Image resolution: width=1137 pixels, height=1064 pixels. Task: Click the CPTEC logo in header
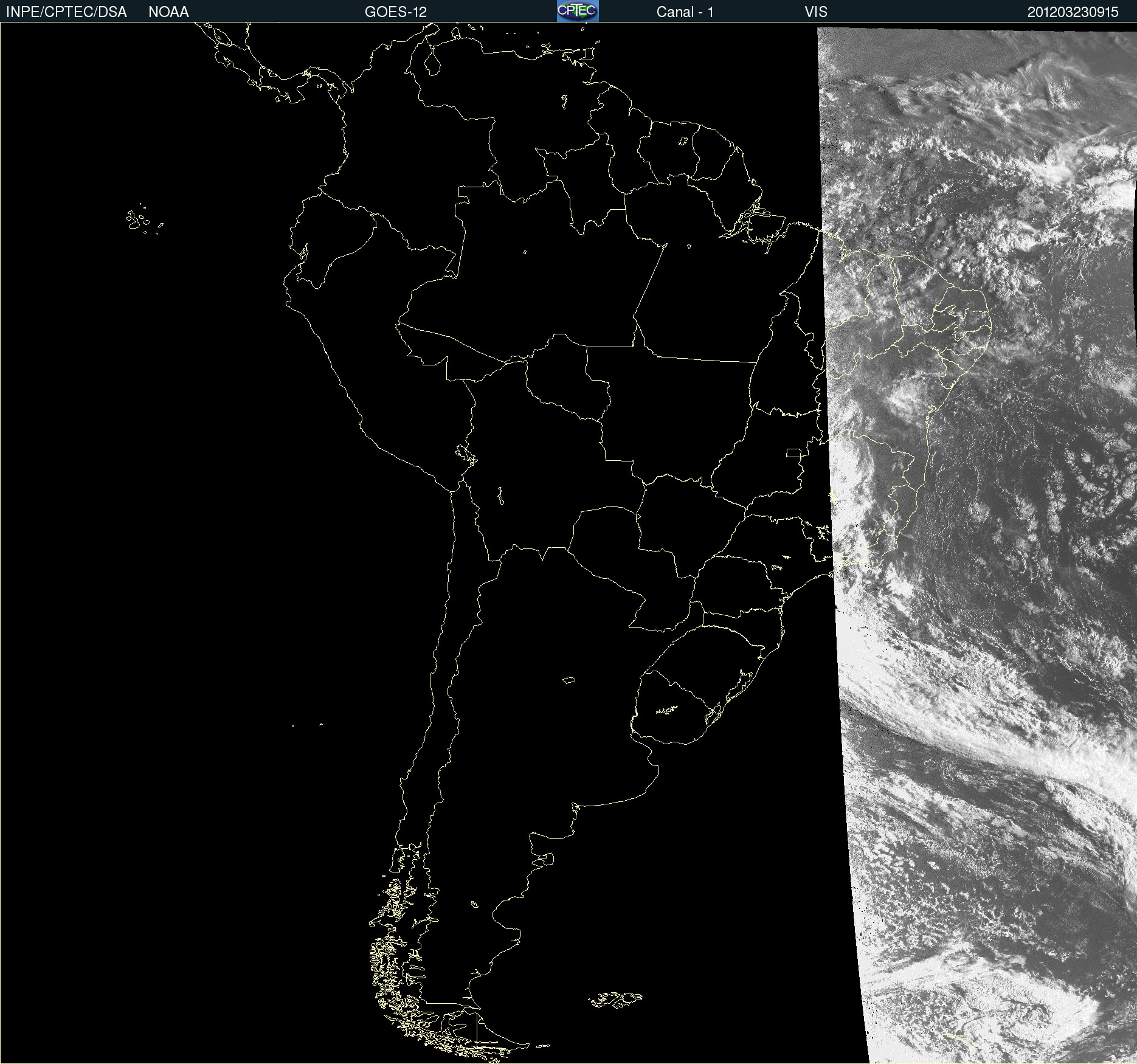pyautogui.click(x=578, y=11)
